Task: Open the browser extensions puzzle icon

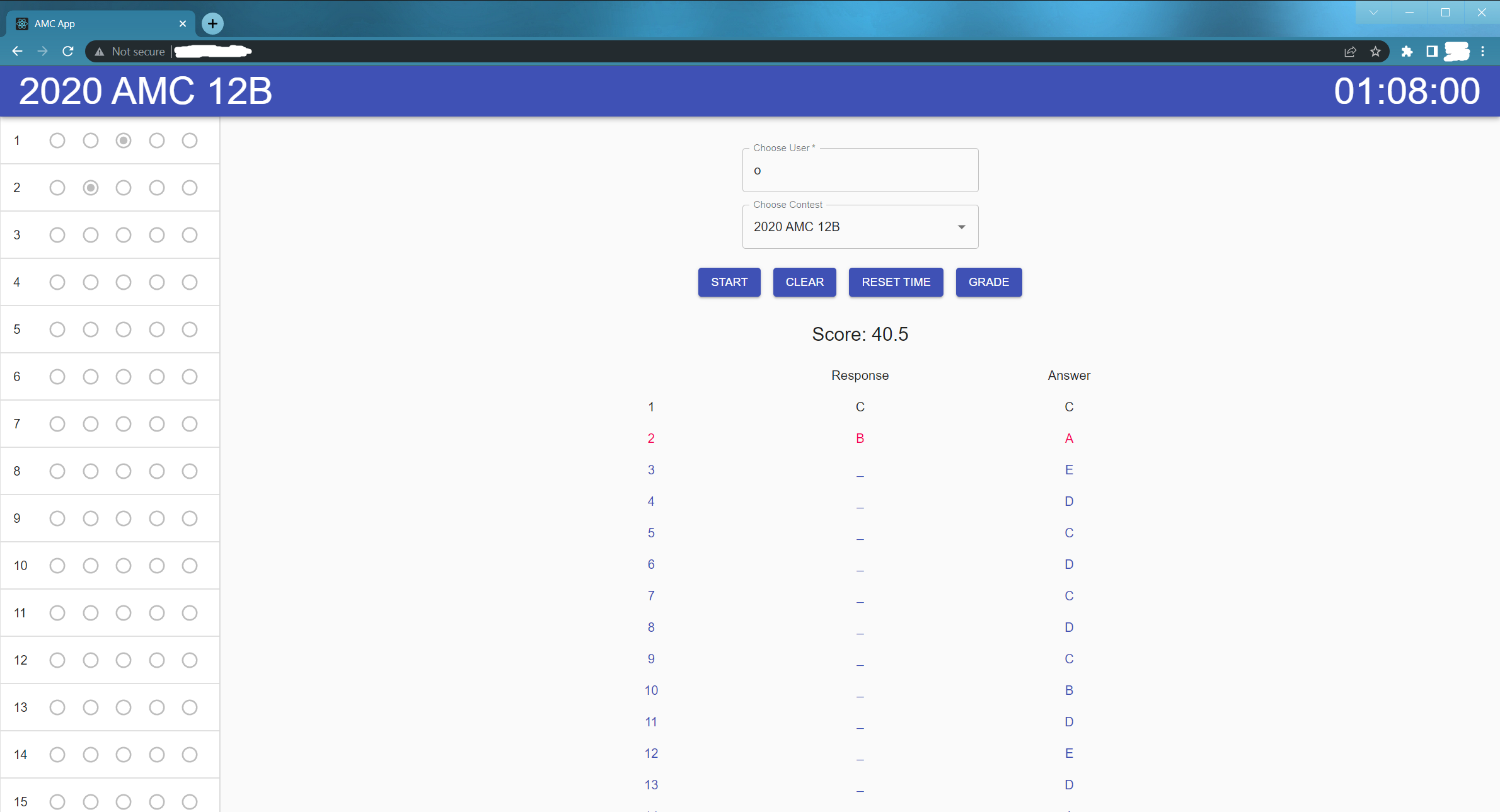Action: coord(1406,52)
